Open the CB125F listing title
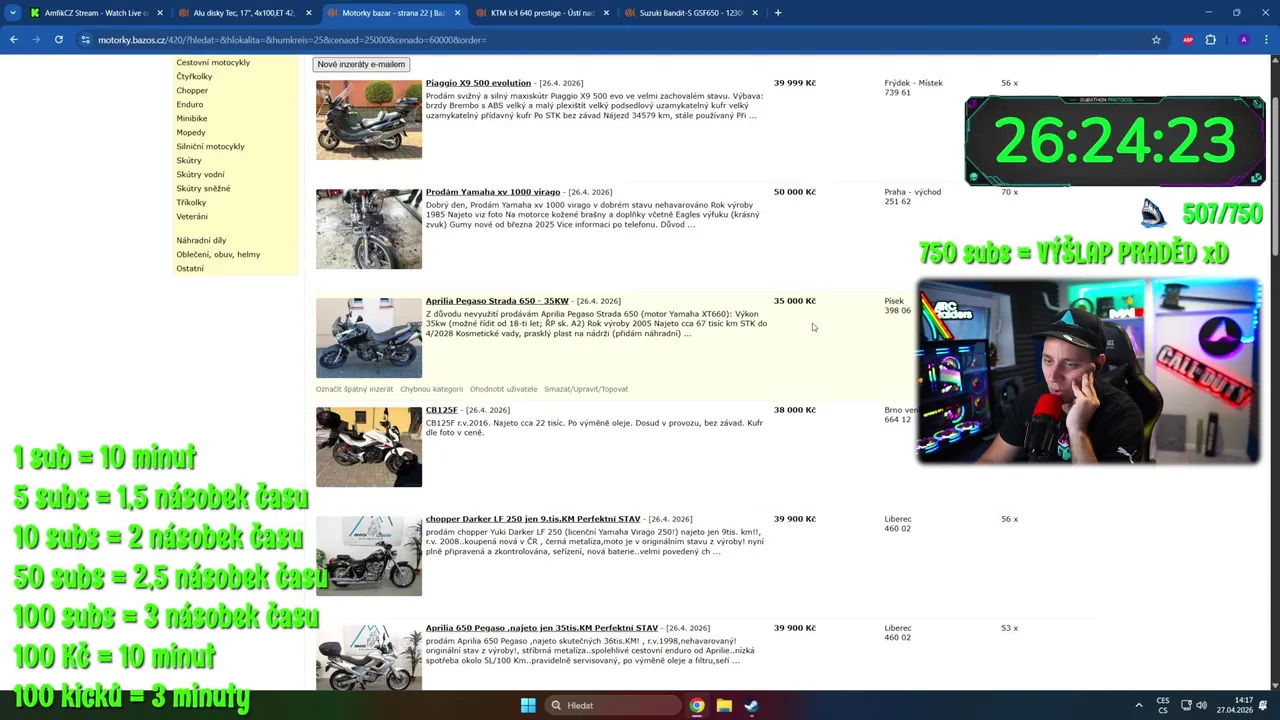Image resolution: width=1280 pixels, height=720 pixels. click(441, 410)
